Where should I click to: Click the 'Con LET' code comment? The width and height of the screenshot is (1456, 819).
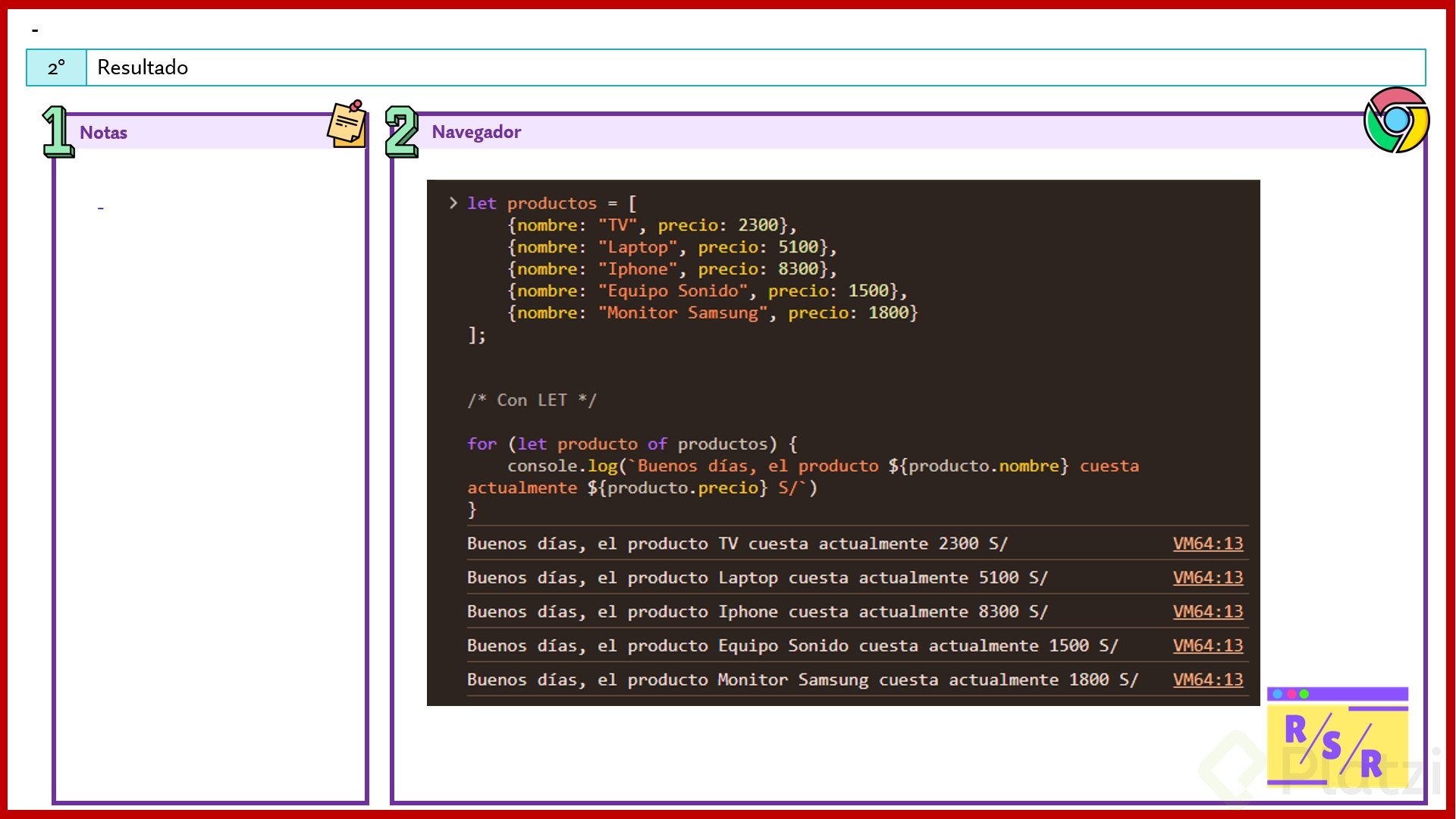pos(532,400)
